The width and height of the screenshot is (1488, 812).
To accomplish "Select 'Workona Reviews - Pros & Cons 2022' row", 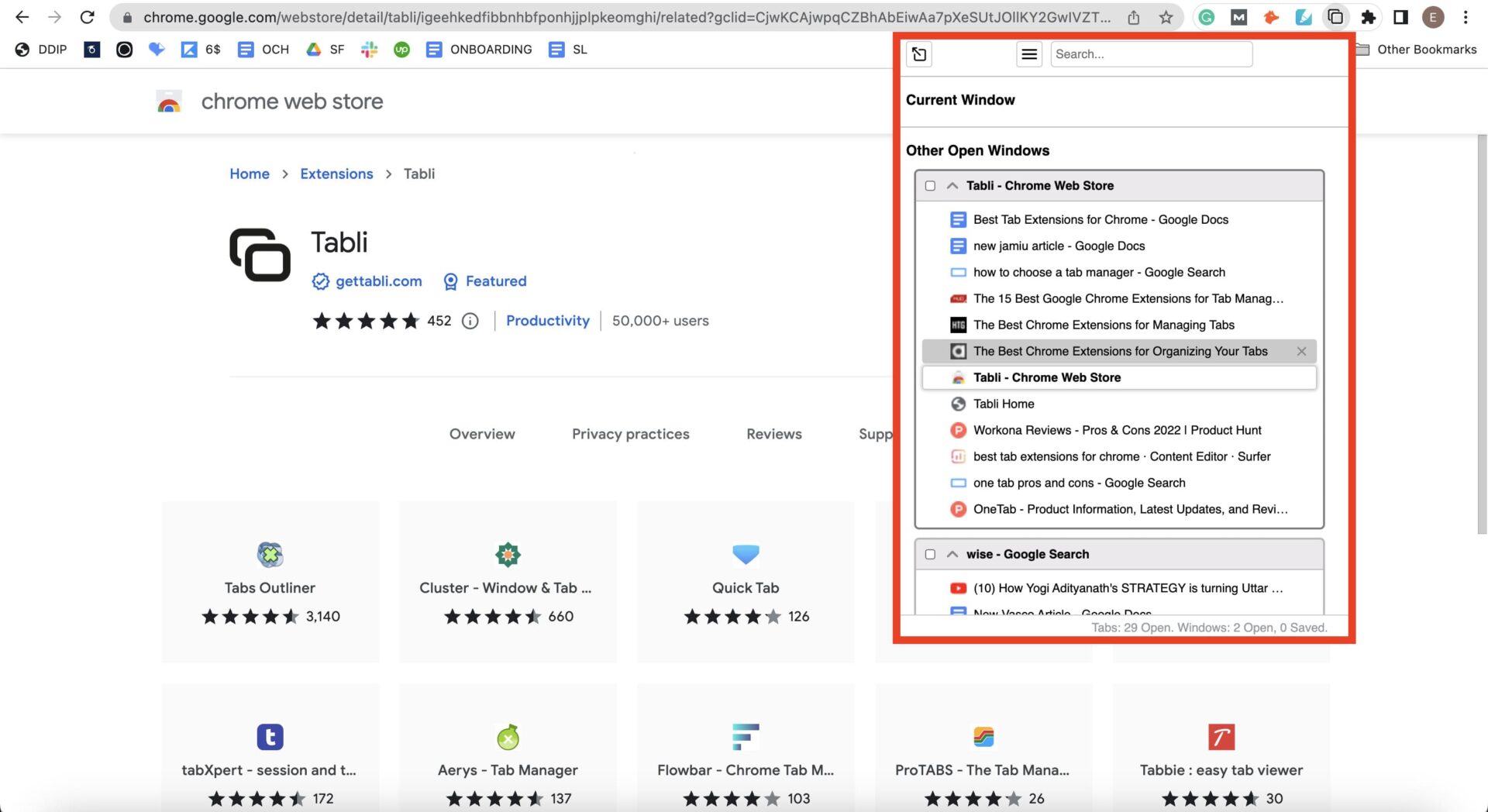I will click(1119, 431).
